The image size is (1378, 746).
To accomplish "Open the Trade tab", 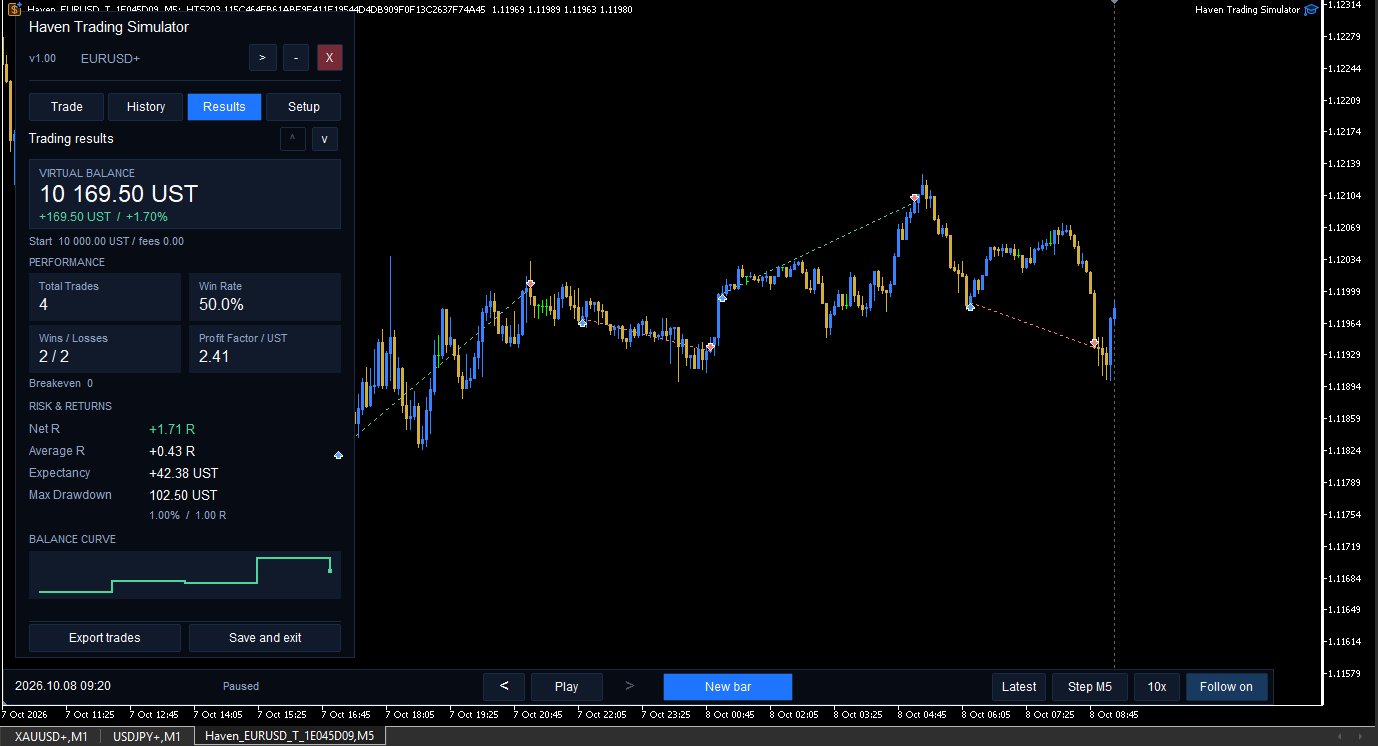I will click(x=67, y=107).
